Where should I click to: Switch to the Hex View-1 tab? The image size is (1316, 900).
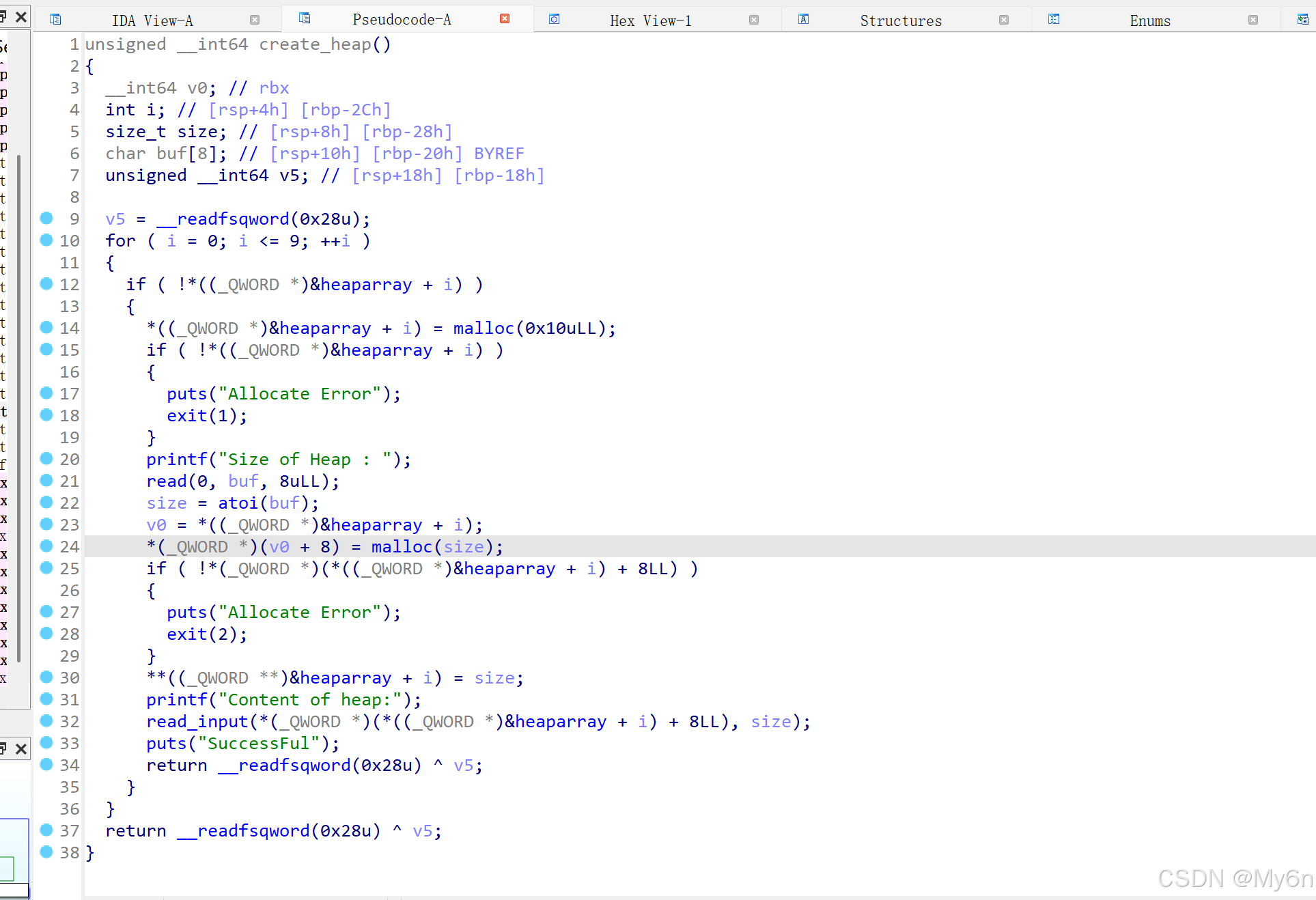[x=650, y=21]
